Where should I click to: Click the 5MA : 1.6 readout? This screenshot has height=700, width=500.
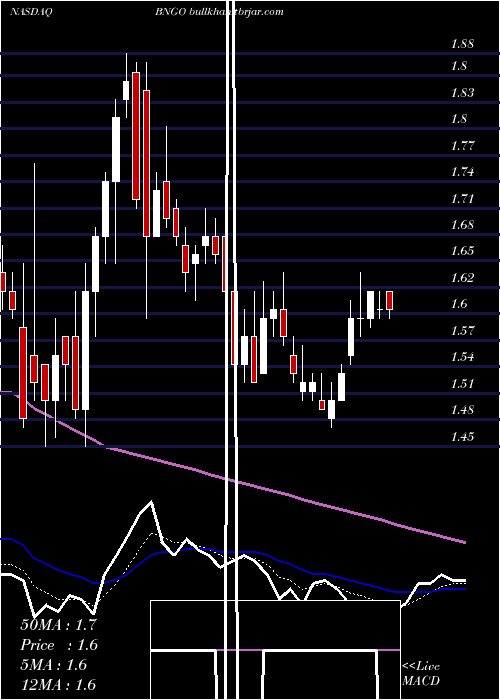point(54,665)
